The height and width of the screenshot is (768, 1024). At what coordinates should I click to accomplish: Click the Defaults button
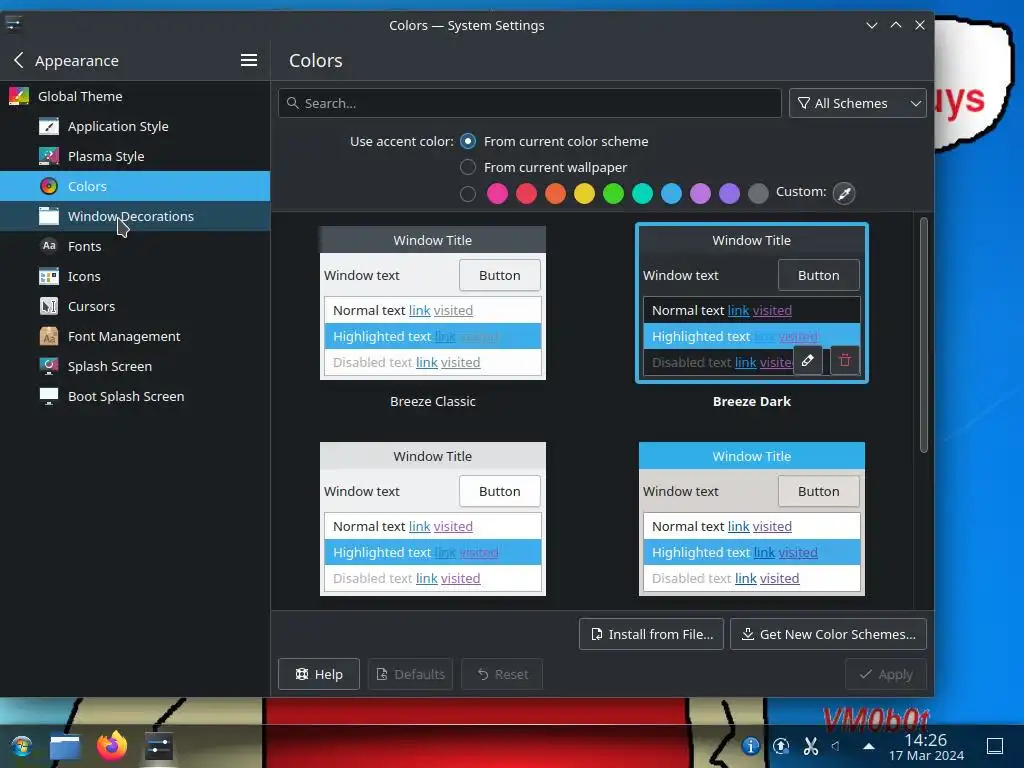(x=411, y=674)
